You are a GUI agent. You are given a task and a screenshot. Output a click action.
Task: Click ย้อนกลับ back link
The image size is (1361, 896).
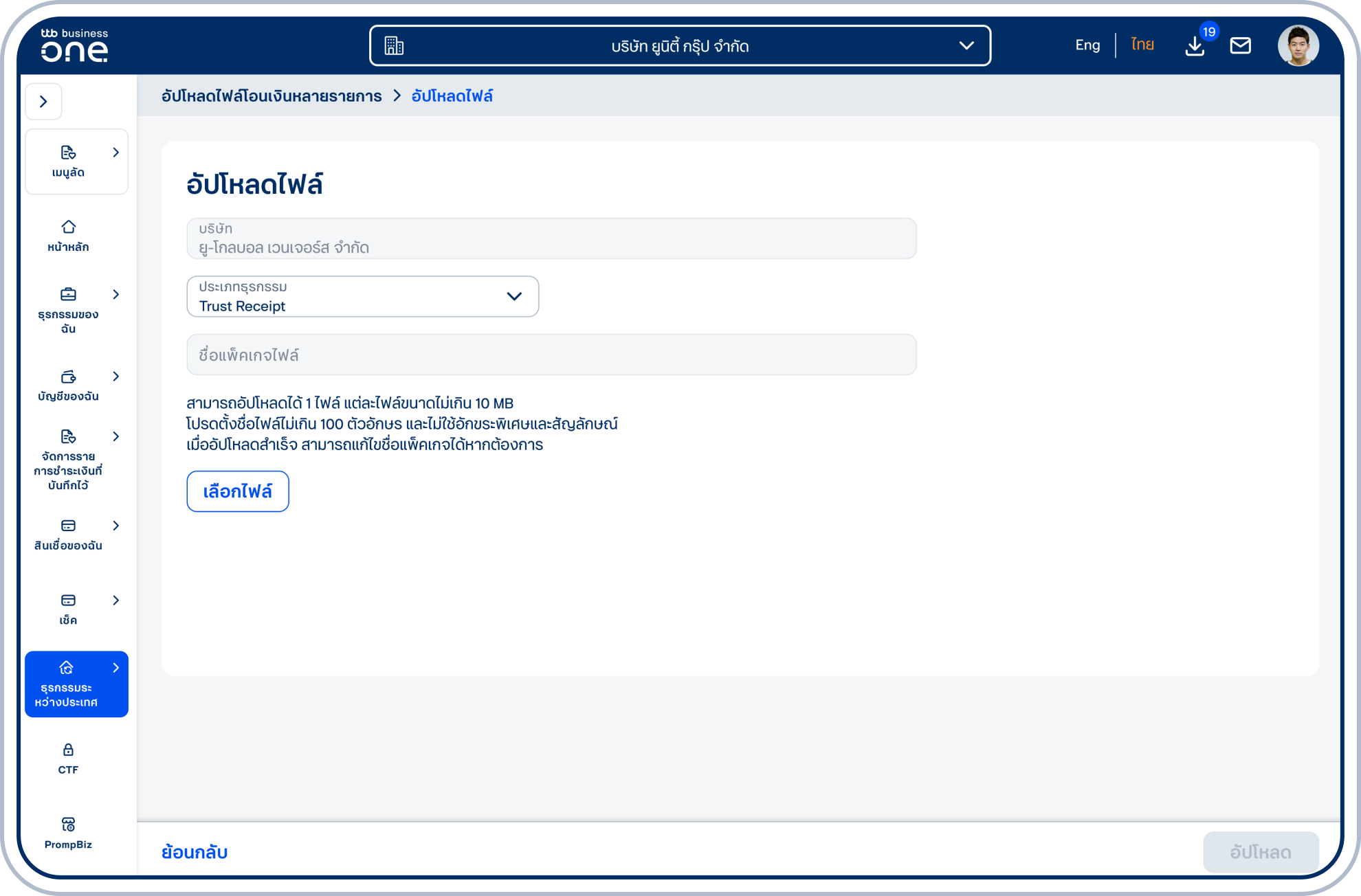(x=195, y=852)
